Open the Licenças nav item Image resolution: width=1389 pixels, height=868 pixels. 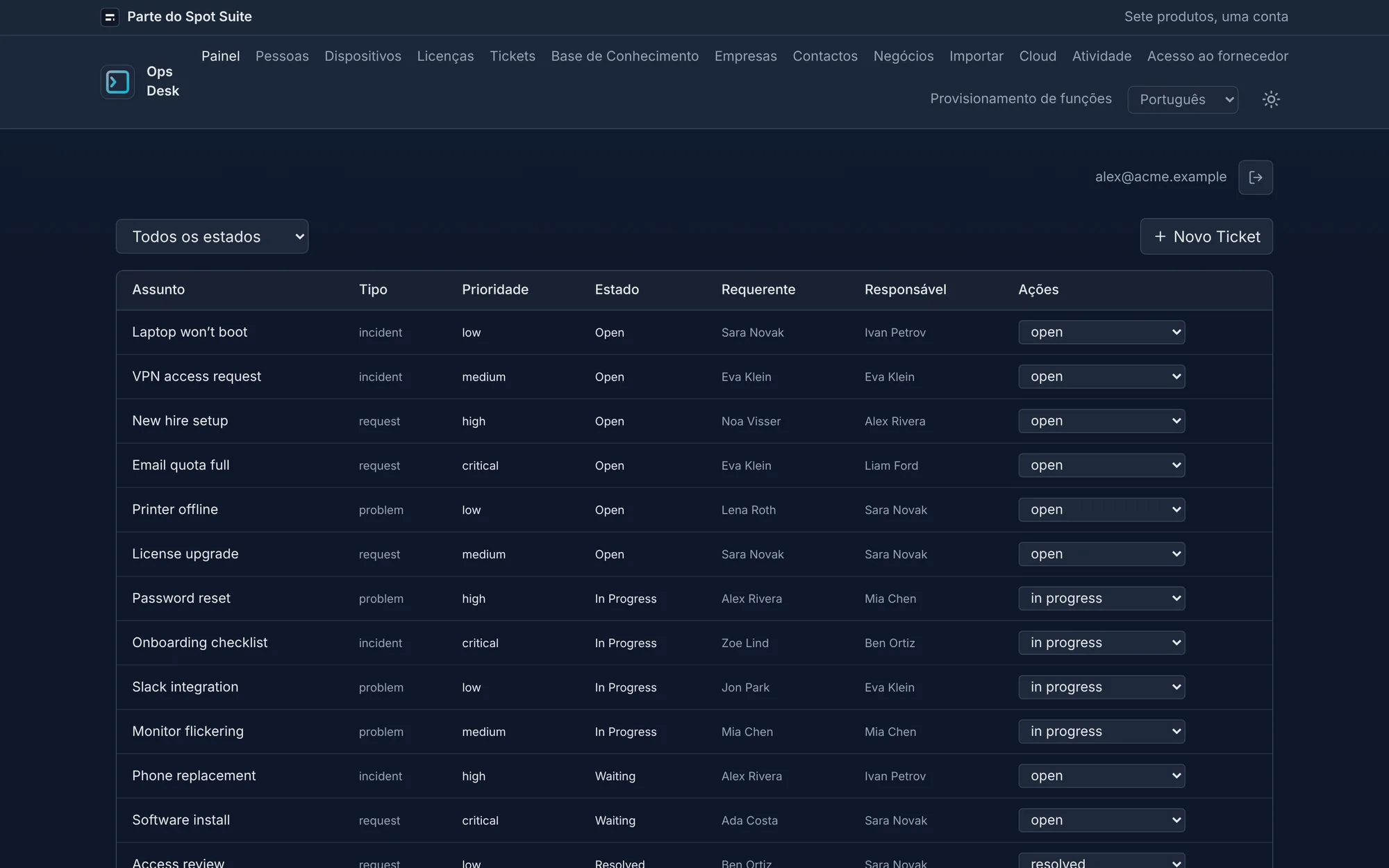(x=445, y=56)
